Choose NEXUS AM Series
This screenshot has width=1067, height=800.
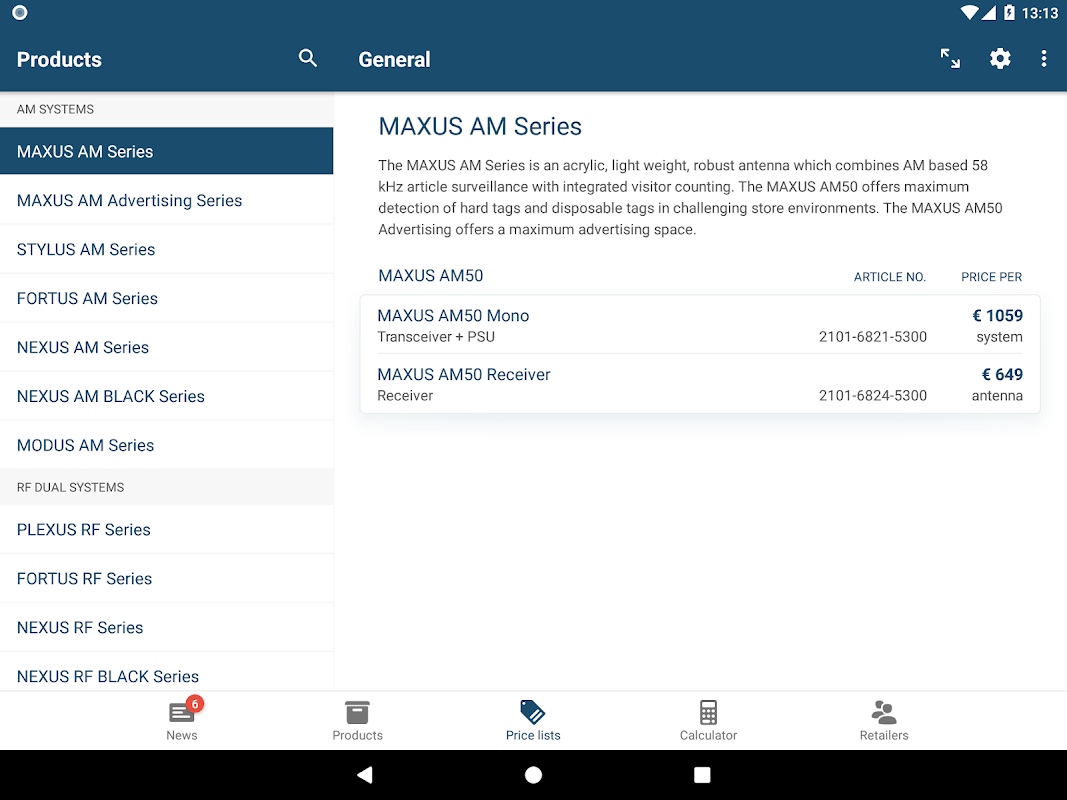pos(167,347)
